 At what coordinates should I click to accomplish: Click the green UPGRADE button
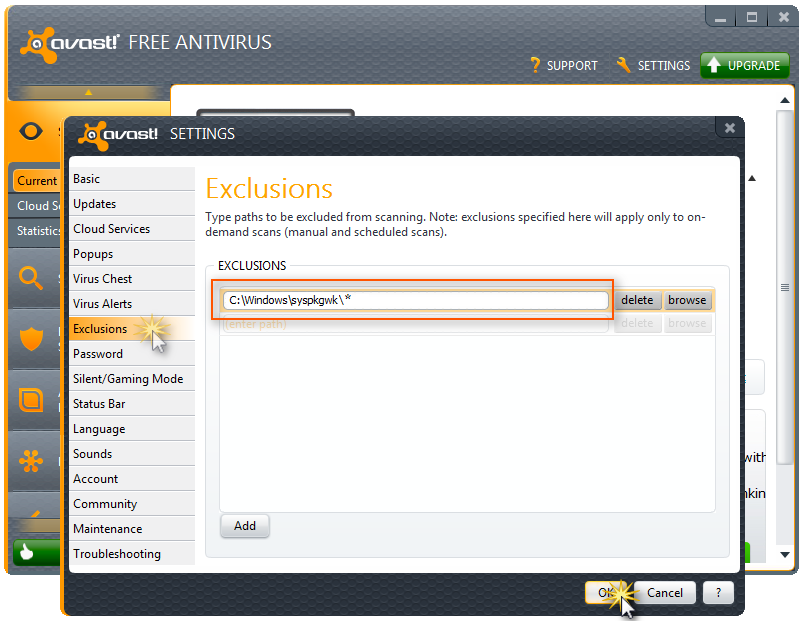tap(745, 65)
